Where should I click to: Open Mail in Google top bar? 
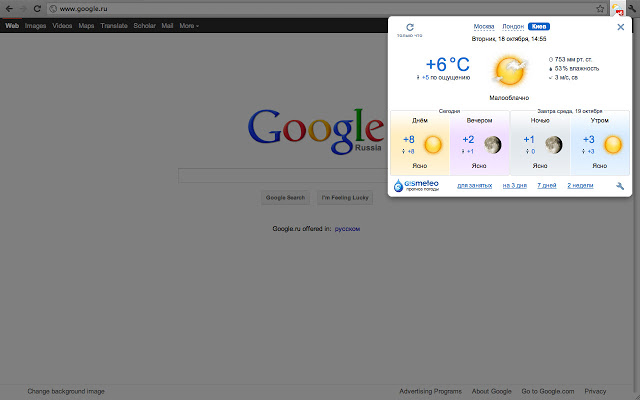click(167, 26)
